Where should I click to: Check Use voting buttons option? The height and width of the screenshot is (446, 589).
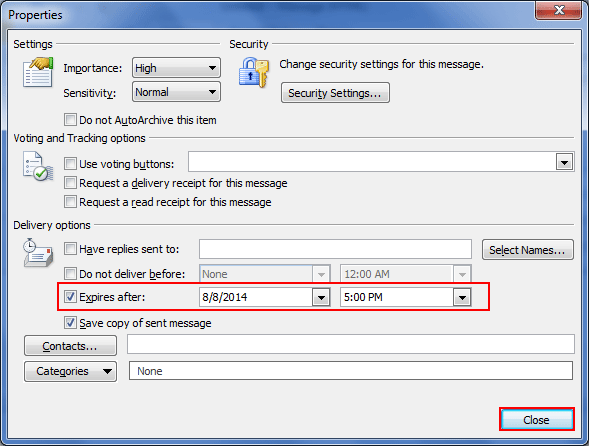[x=70, y=164]
